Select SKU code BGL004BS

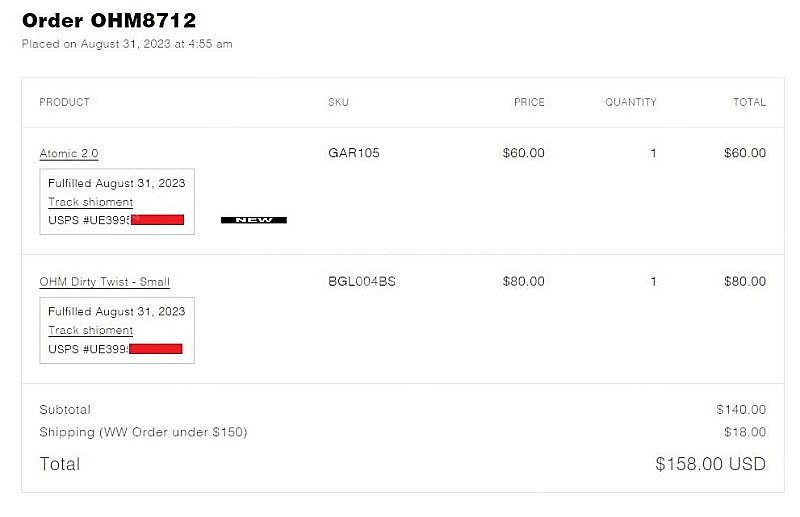362,282
